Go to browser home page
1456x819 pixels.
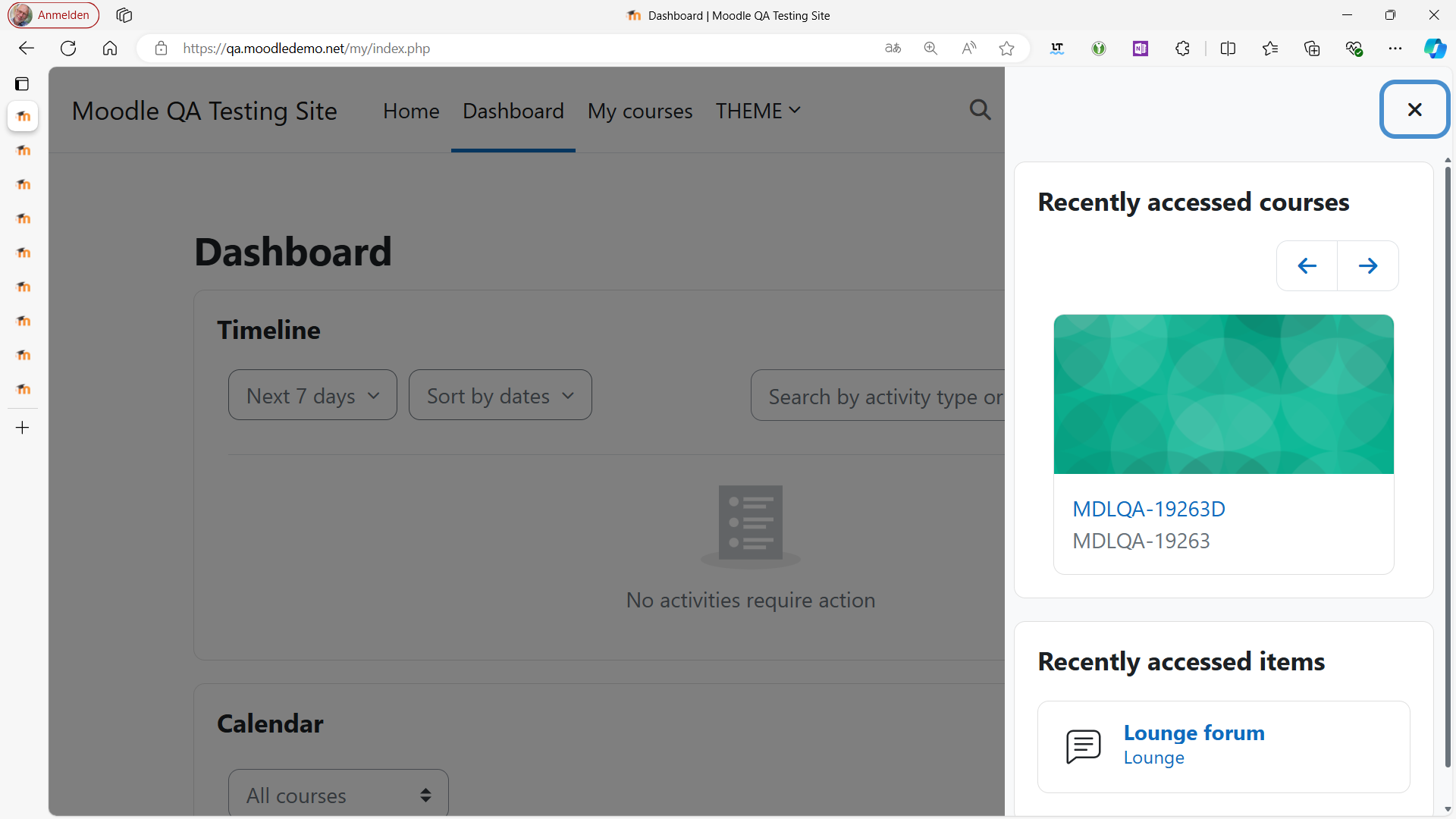point(110,49)
